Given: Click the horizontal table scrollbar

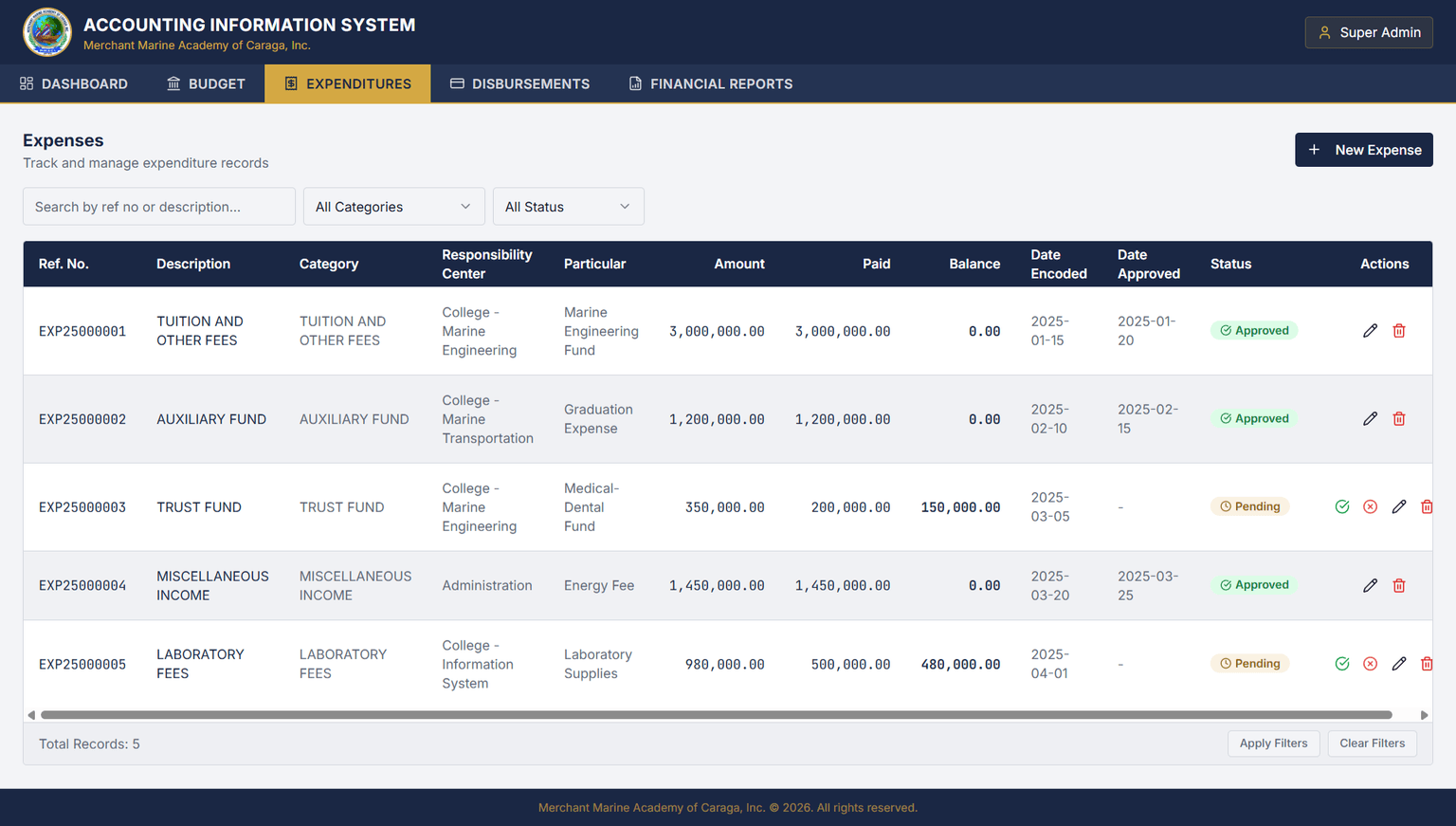Looking at the screenshot, I should point(717,715).
